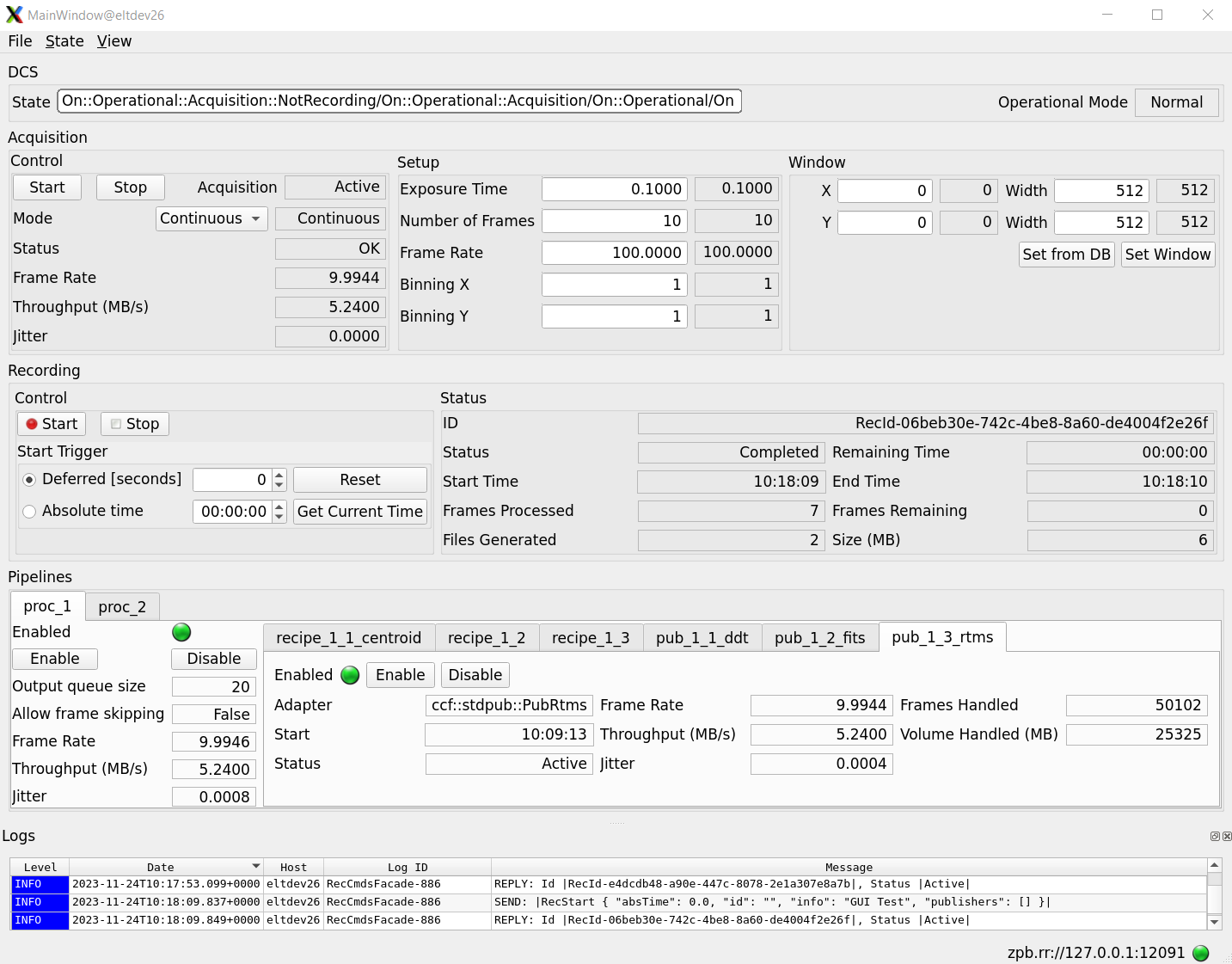Click the pub_1_3_rtms Enabled green LED
Image resolution: width=1232 pixels, height=964 pixels.
350,675
